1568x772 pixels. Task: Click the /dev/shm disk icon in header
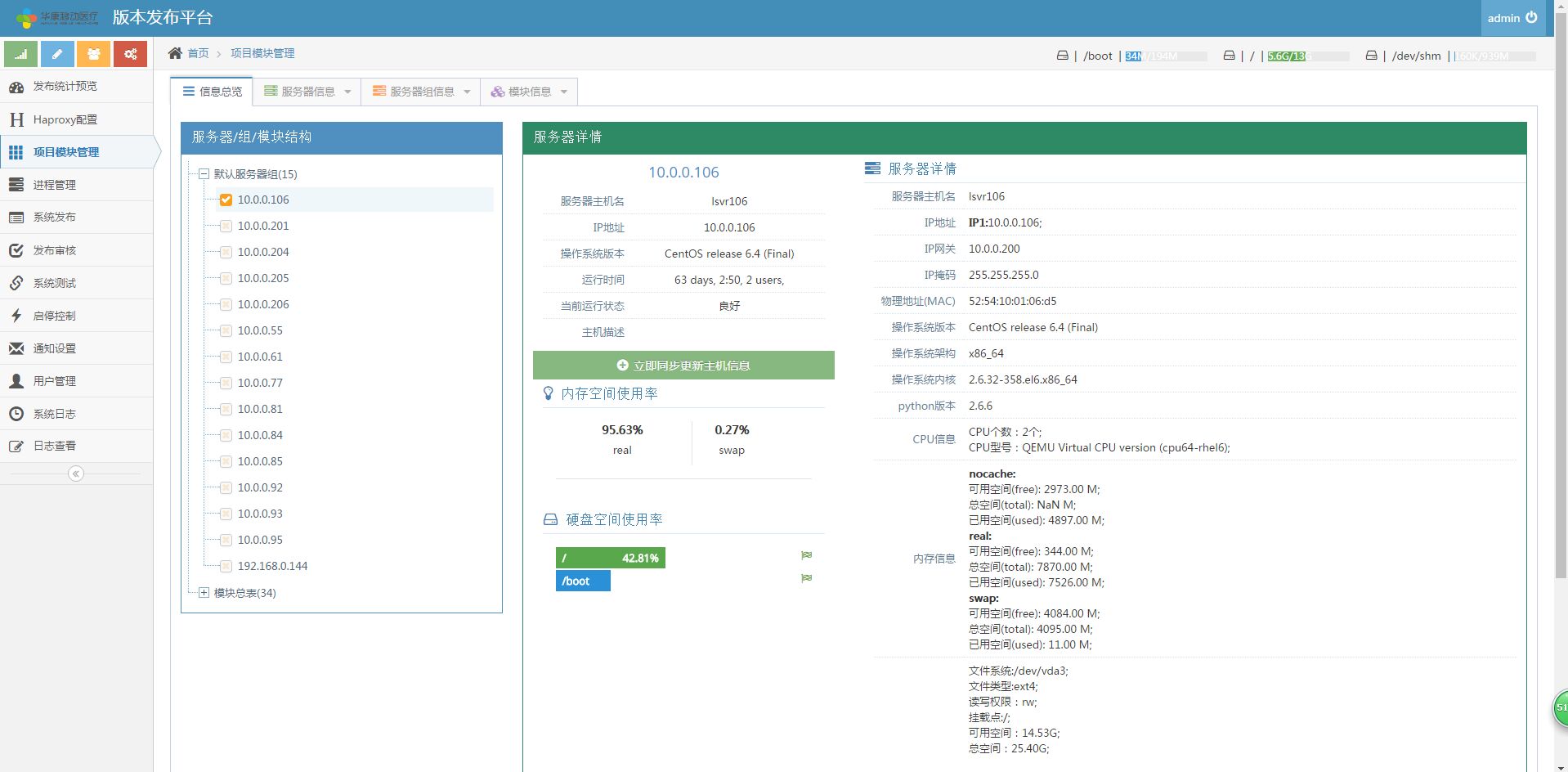tap(1371, 56)
